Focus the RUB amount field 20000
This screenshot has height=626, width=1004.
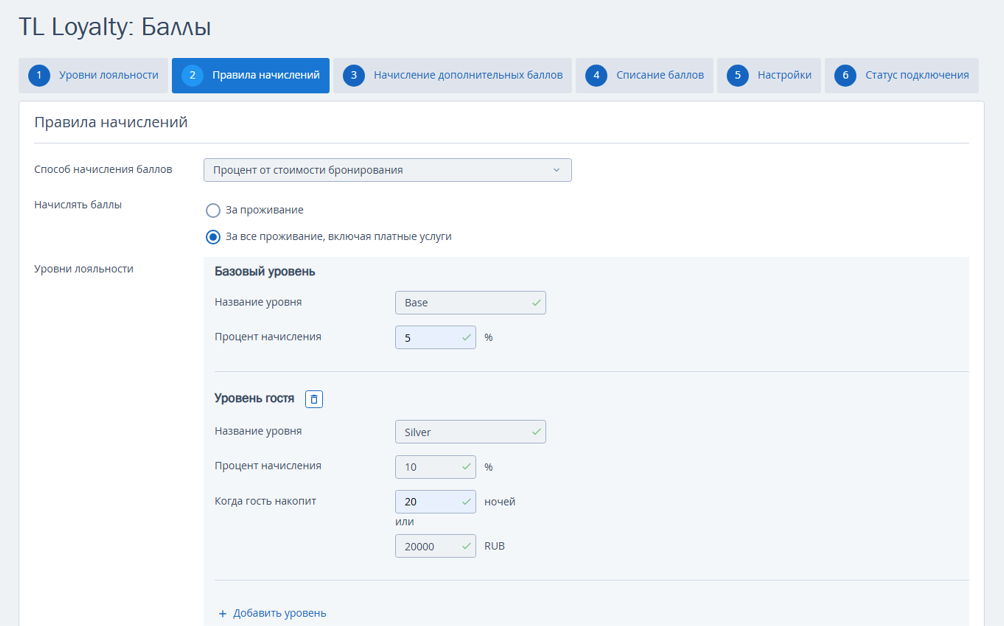coord(435,546)
